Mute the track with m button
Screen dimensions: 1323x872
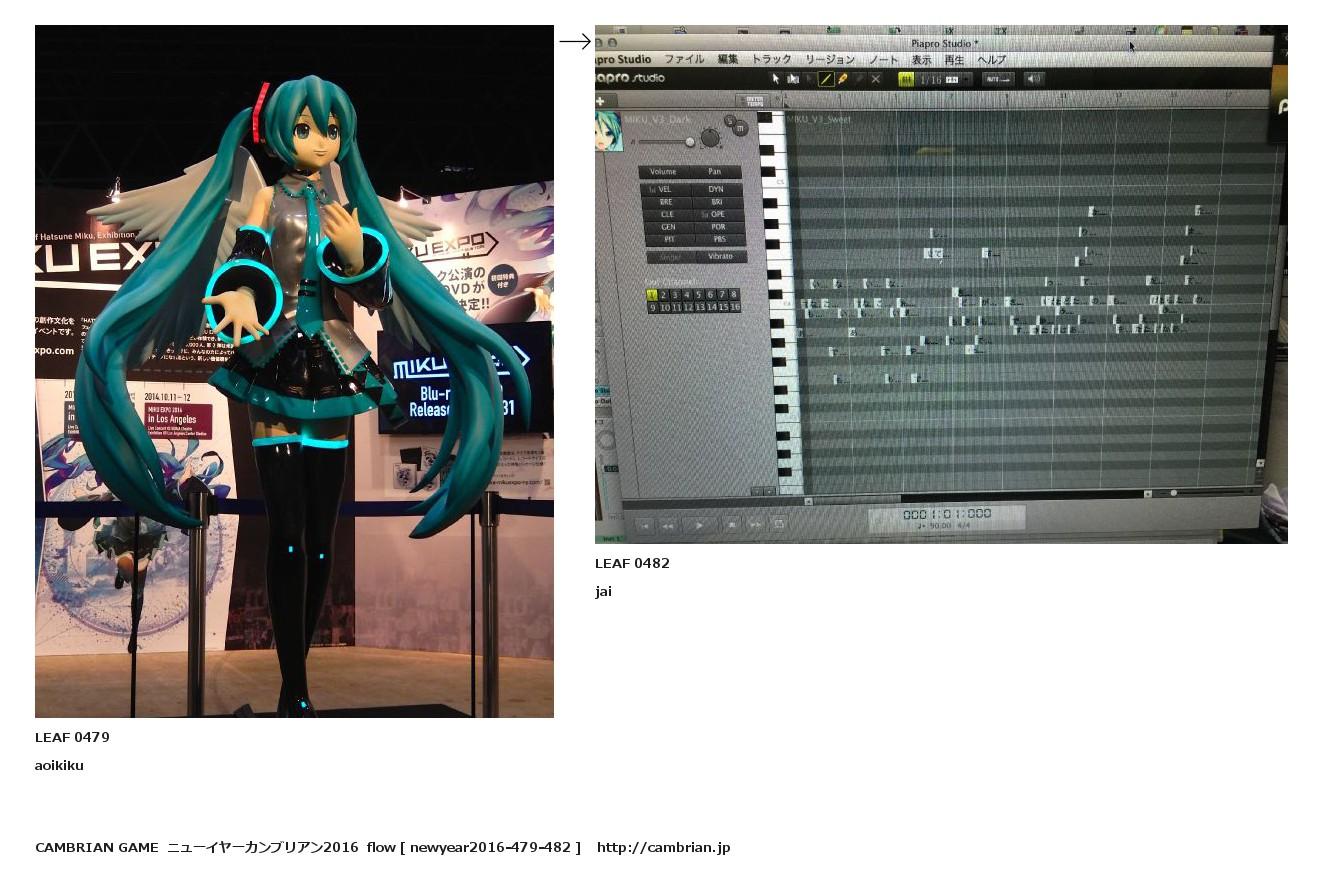click(741, 128)
